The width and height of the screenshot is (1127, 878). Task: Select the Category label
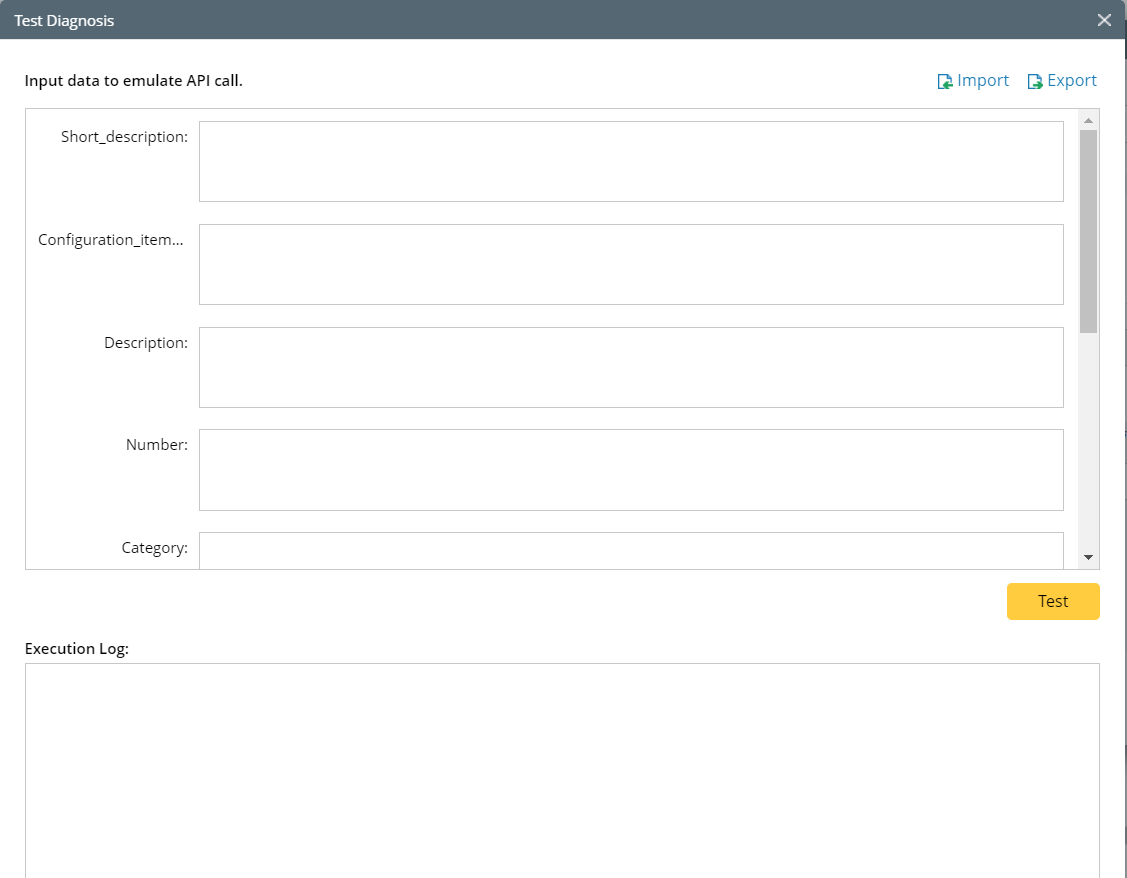(x=155, y=548)
